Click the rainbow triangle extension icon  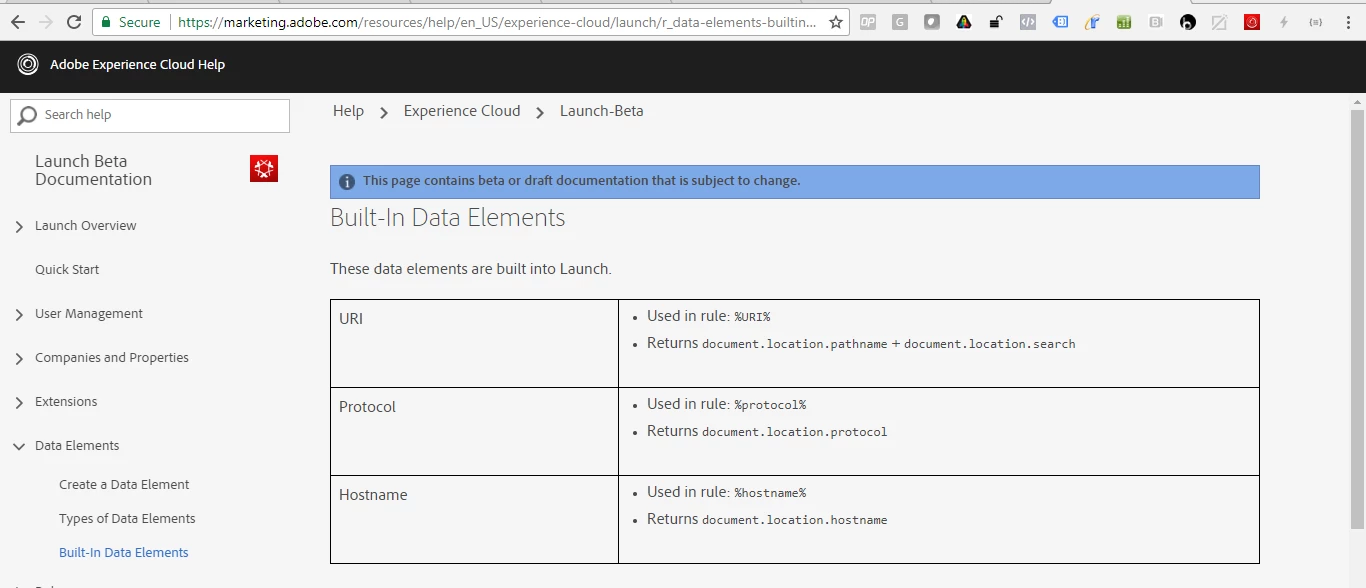964,22
